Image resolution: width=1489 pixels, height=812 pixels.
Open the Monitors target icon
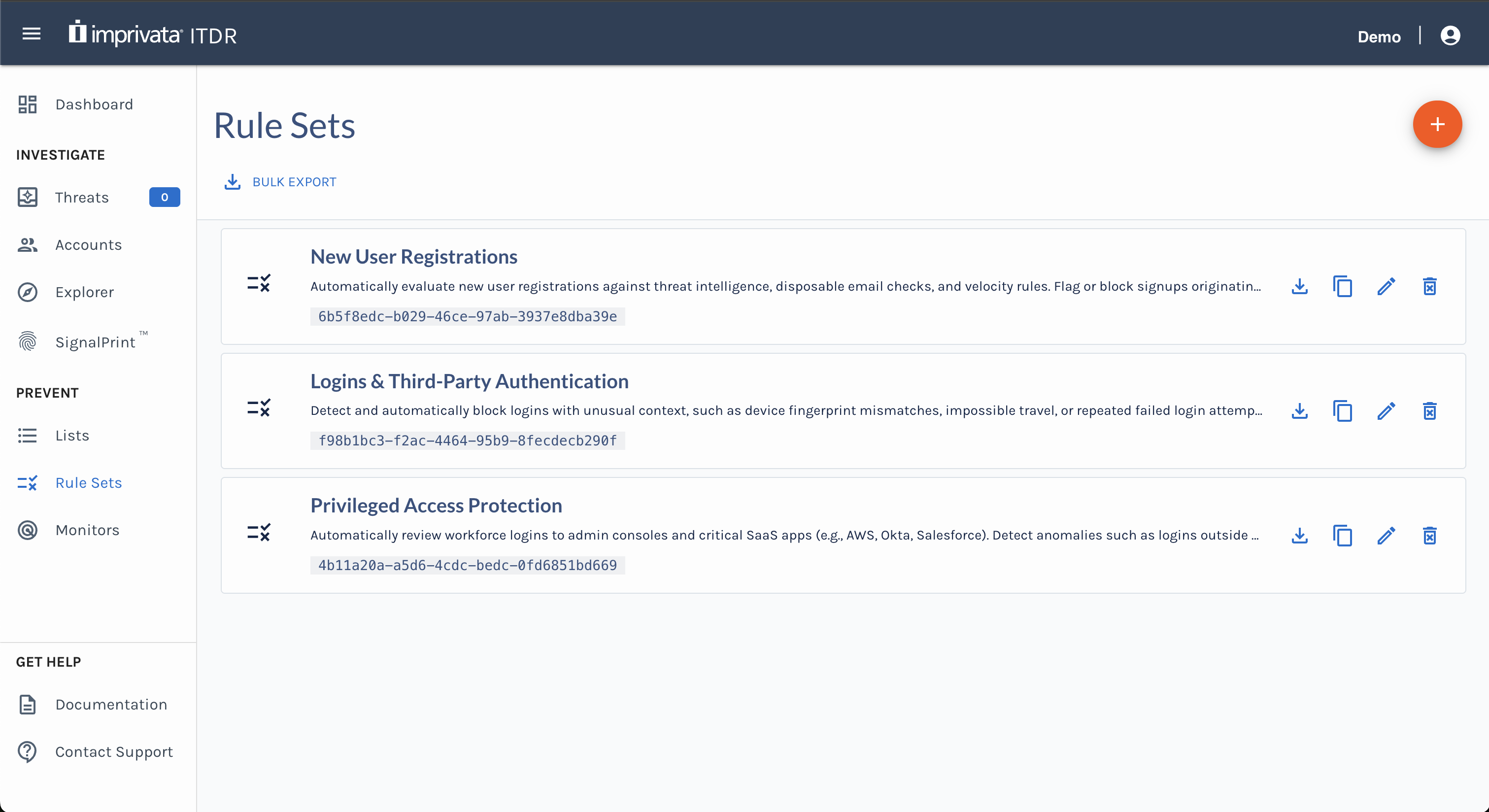coord(27,530)
